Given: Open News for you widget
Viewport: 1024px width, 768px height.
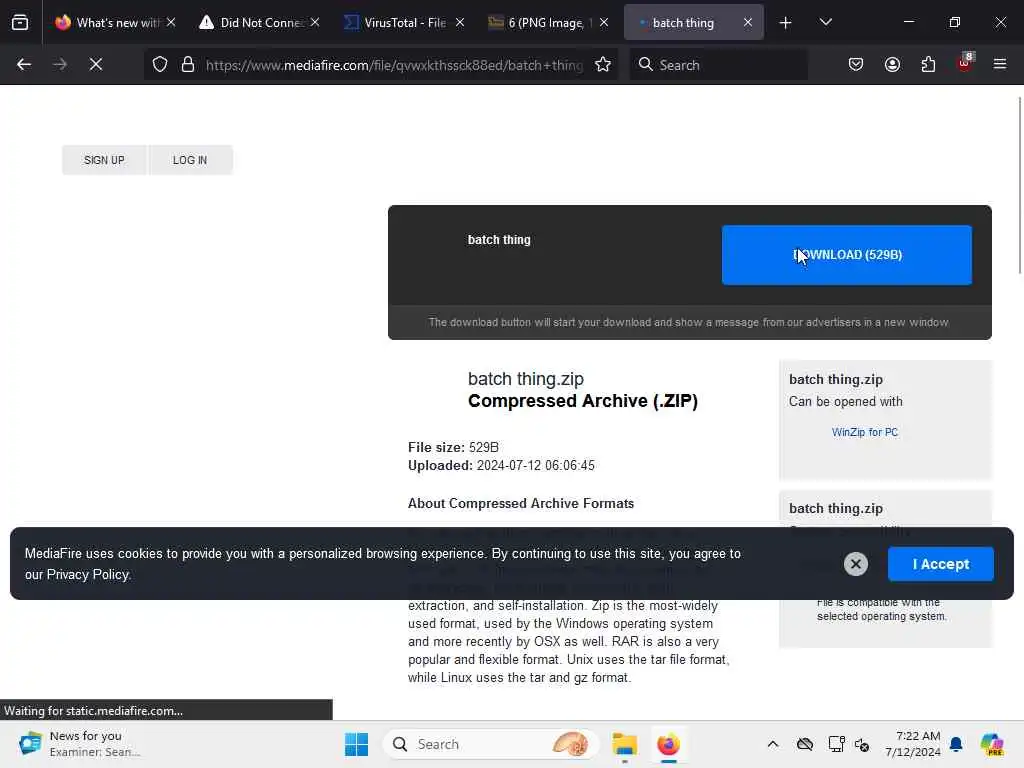Looking at the screenshot, I should coord(80,744).
